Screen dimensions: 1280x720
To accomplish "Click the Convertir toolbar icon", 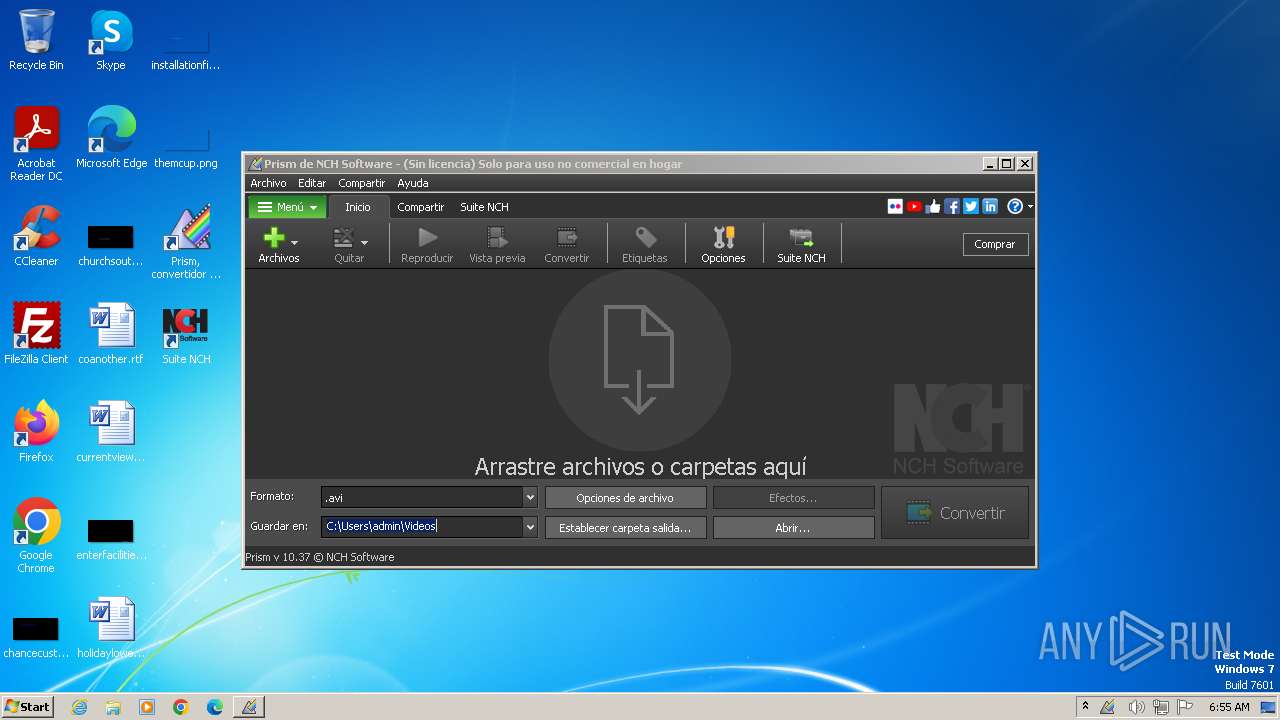I will (x=567, y=238).
